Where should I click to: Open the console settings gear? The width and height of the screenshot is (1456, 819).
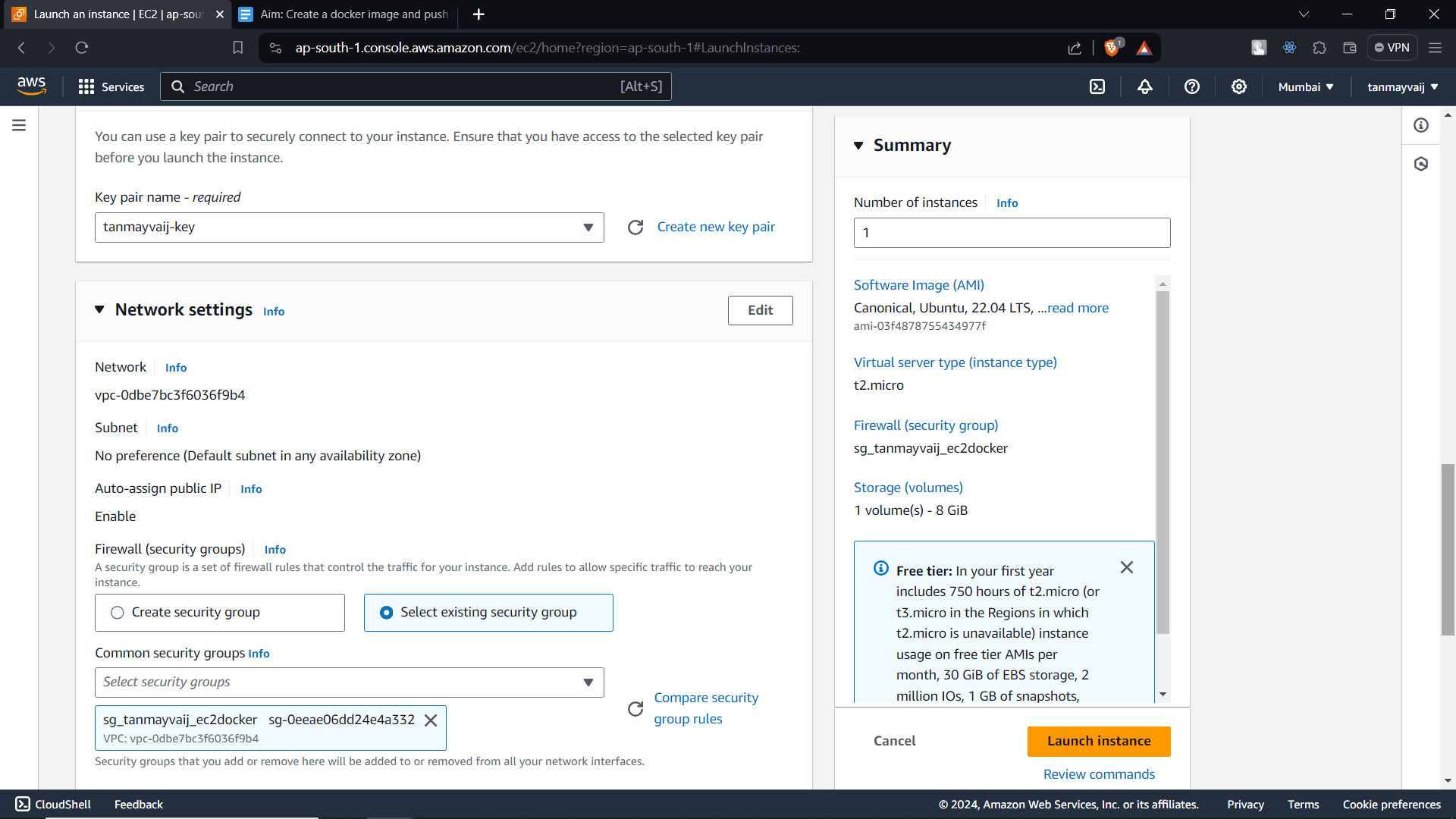click(1239, 86)
